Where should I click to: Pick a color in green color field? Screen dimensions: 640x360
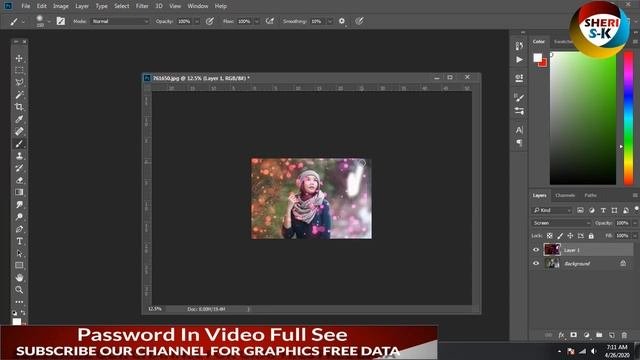pos(583,118)
